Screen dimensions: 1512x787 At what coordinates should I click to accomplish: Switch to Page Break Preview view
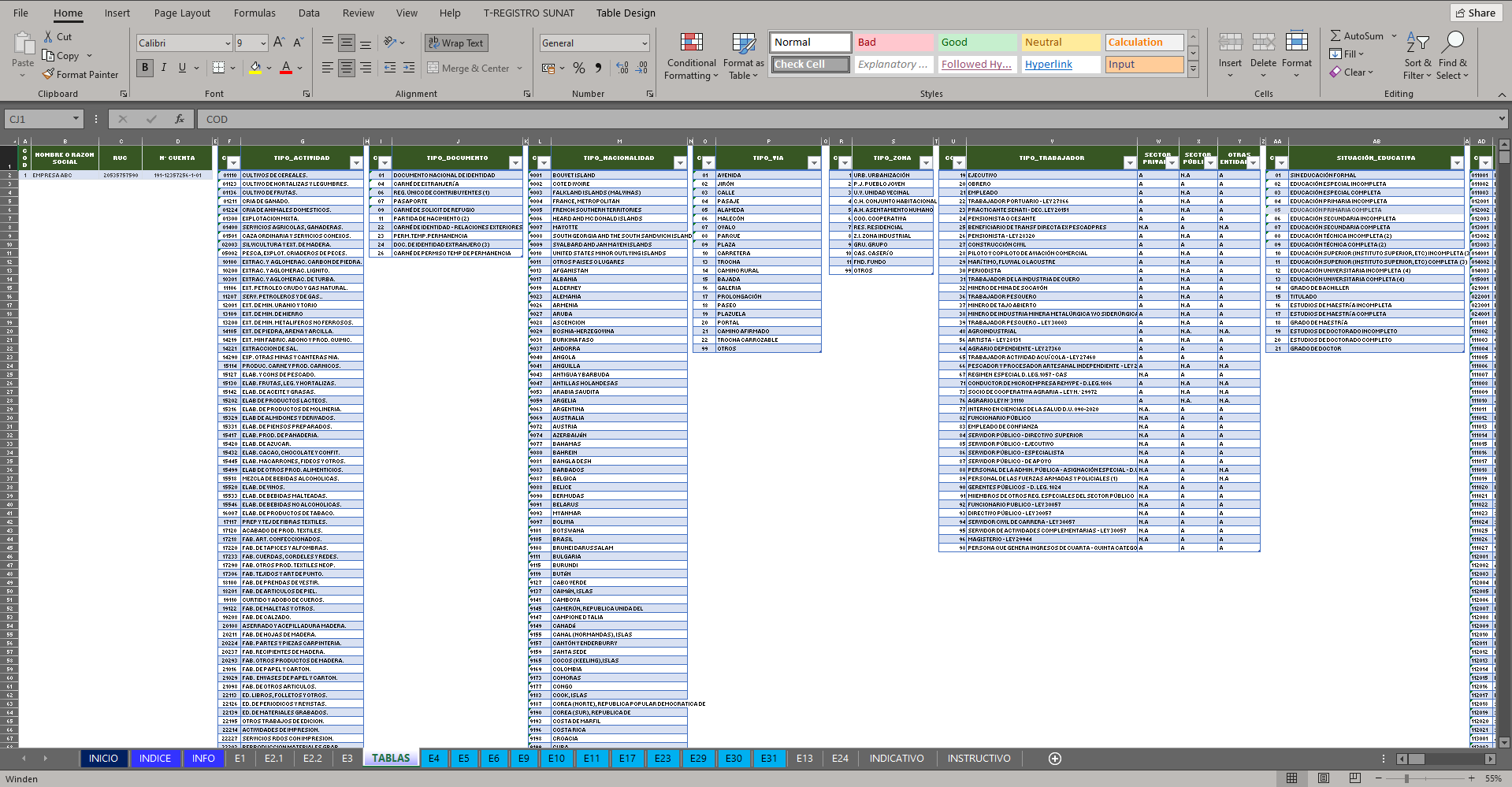[1354, 778]
